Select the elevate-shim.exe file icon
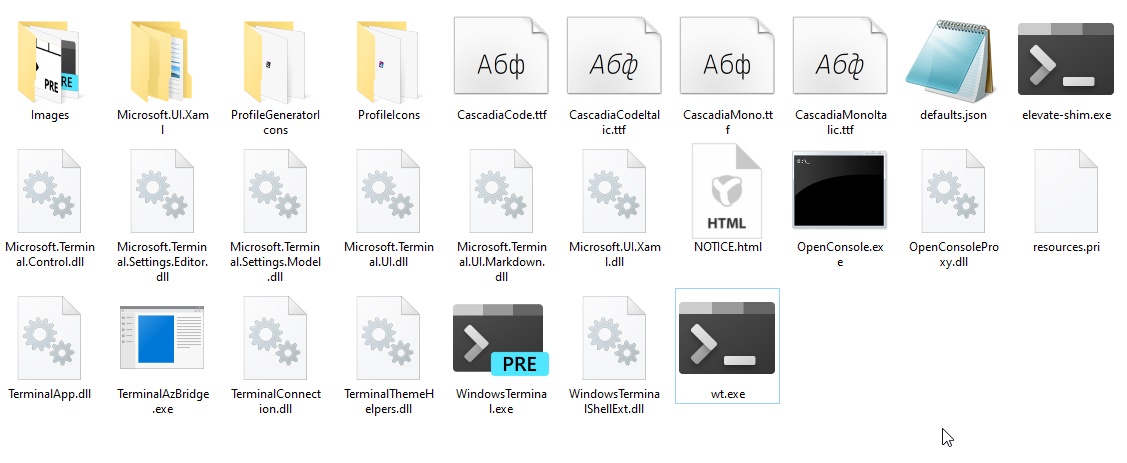This screenshot has width=1127, height=463. 1065,59
